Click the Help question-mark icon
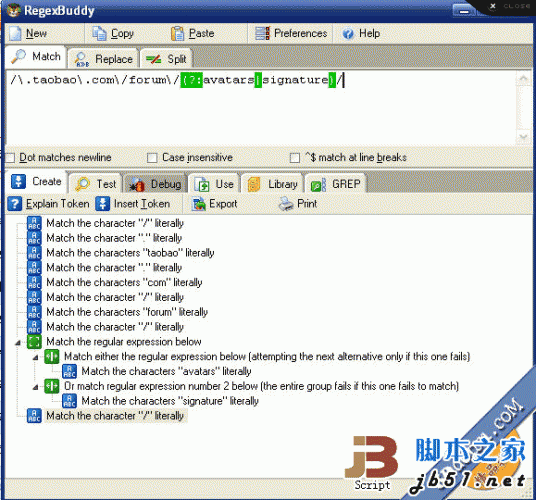 [348, 33]
